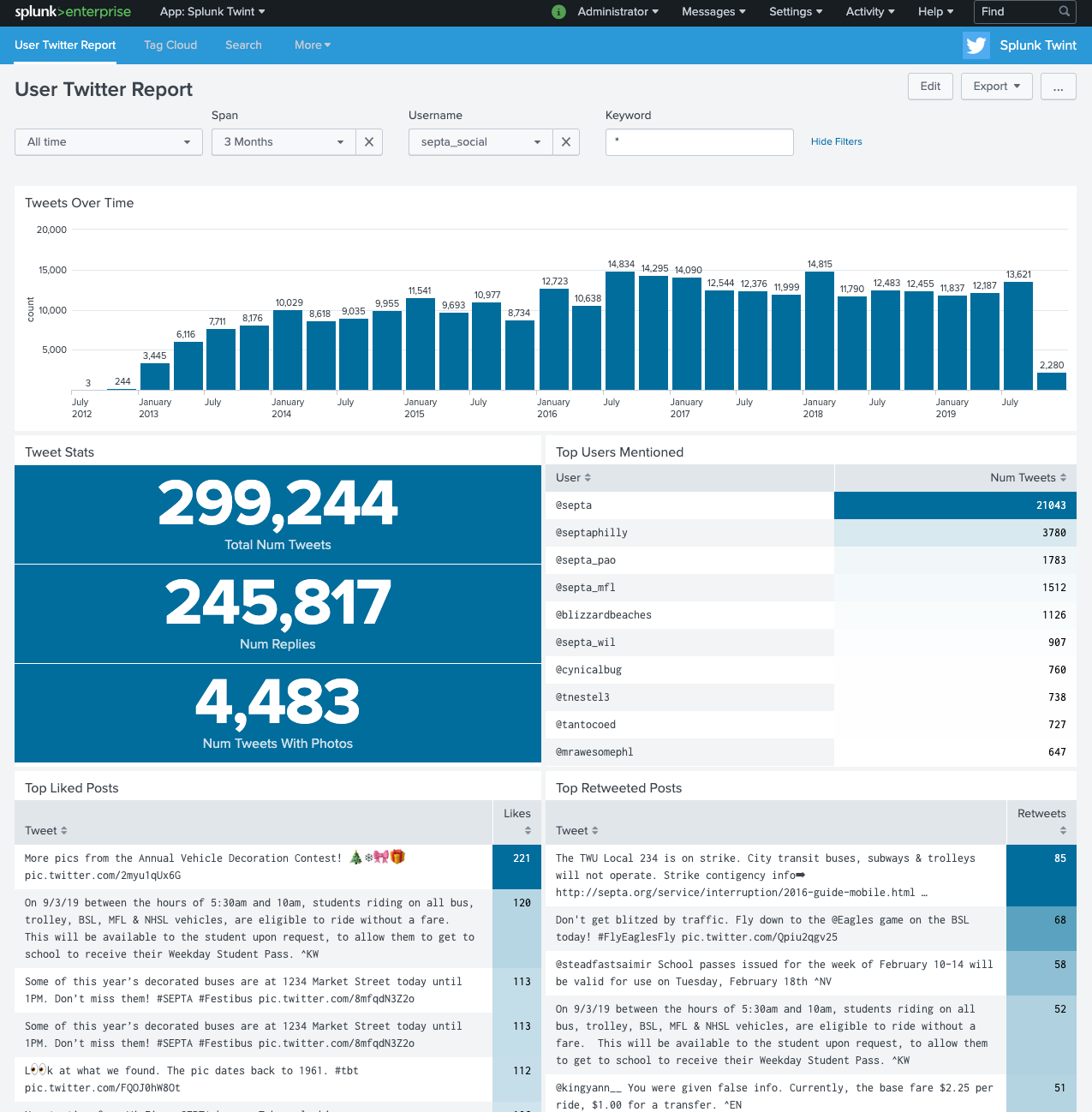Viewport: 1092px width, 1112px height.
Task: Open the Messages menu
Action: coord(713,12)
